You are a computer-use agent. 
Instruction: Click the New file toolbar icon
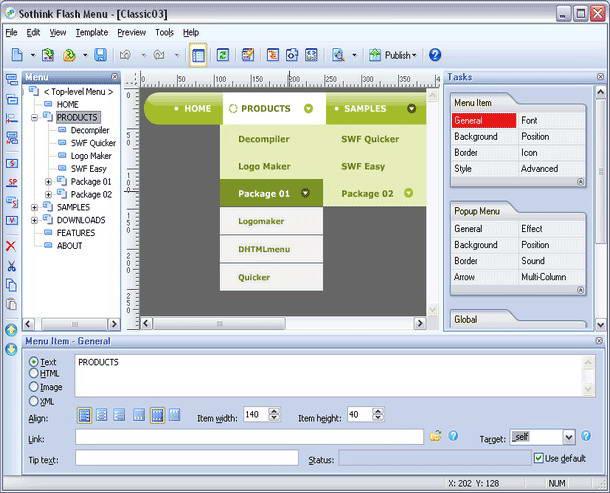coord(16,55)
